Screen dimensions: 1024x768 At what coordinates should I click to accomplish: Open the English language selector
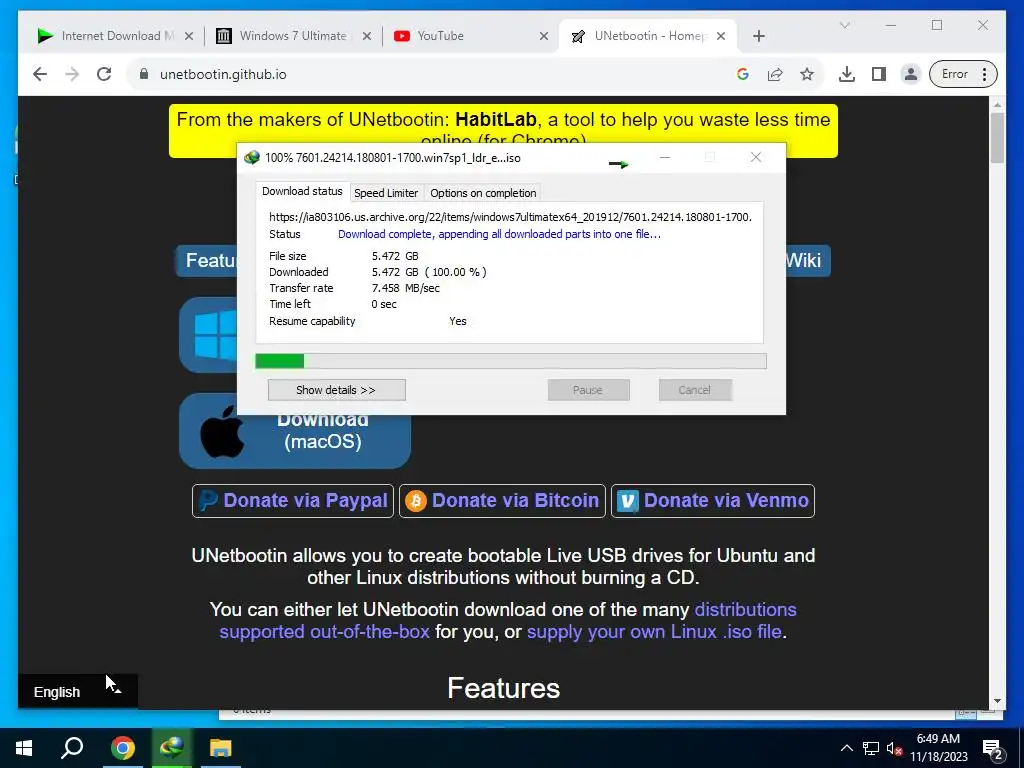(x=77, y=692)
